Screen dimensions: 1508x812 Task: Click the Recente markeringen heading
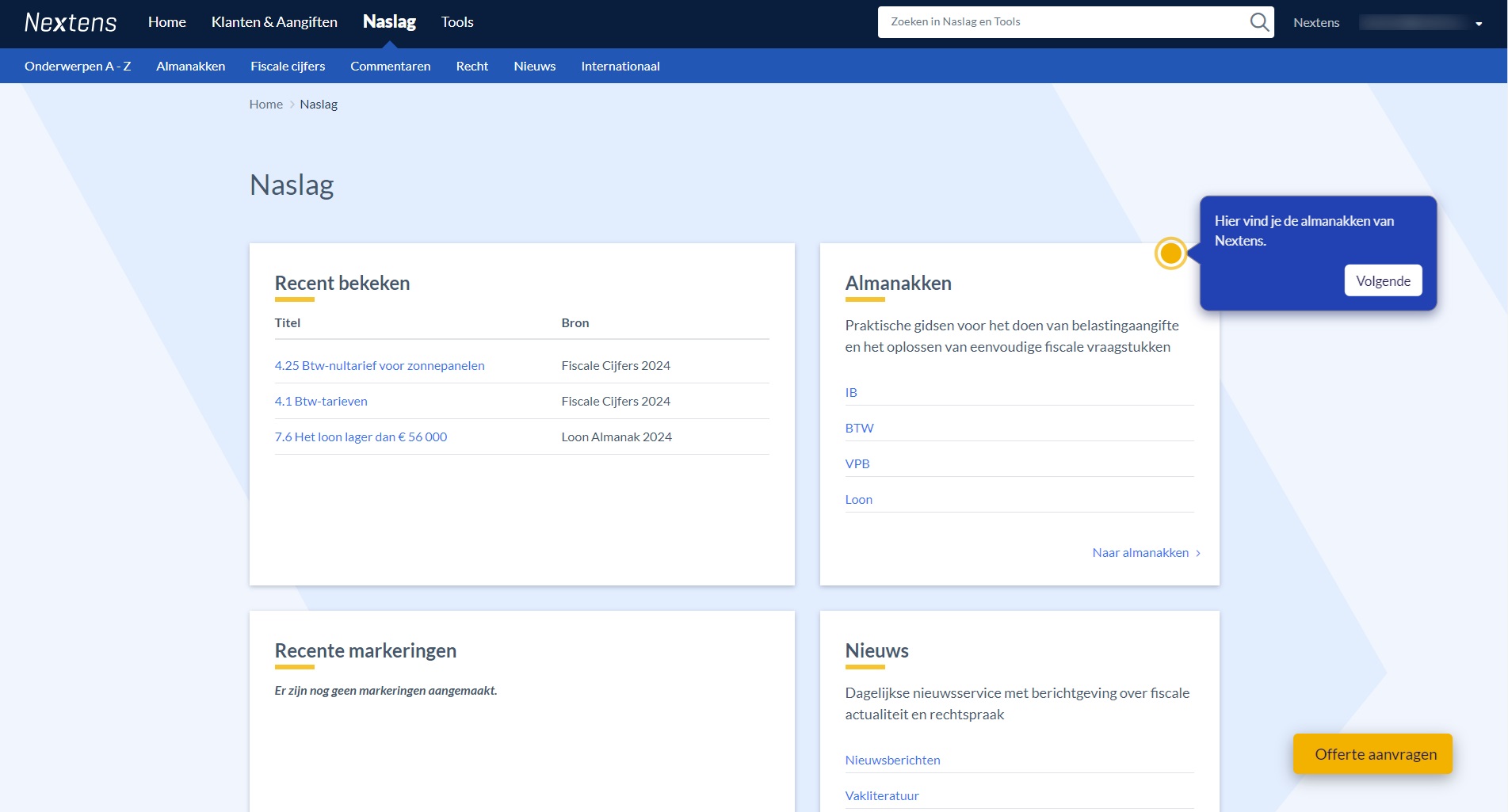coord(365,650)
